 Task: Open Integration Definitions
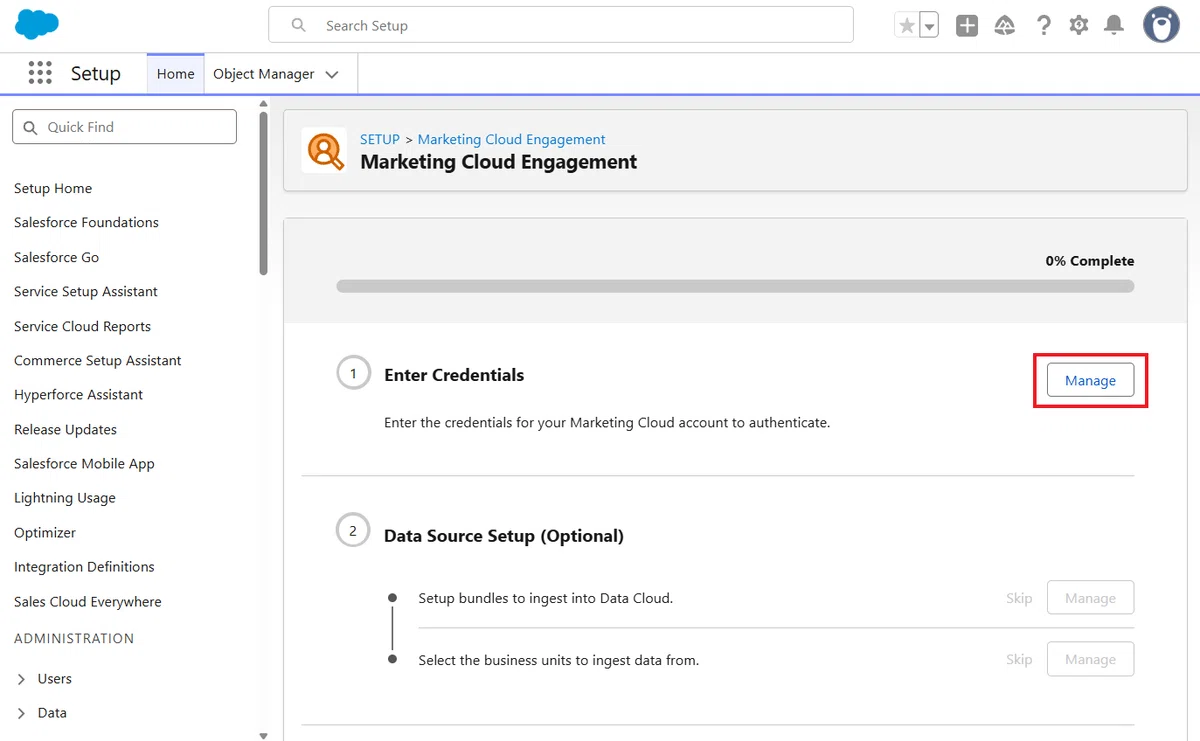(x=84, y=566)
